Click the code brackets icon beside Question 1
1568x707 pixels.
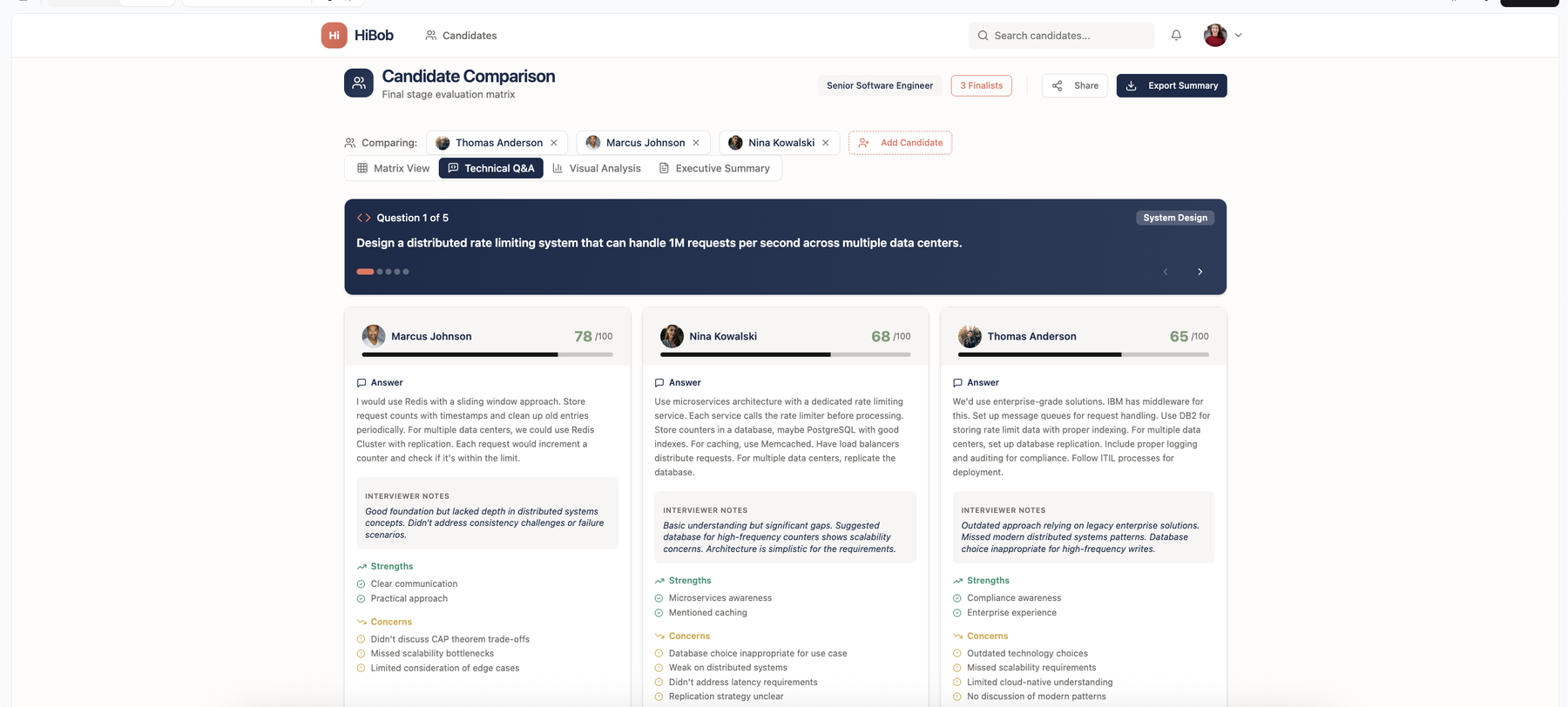[x=363, y=218]
